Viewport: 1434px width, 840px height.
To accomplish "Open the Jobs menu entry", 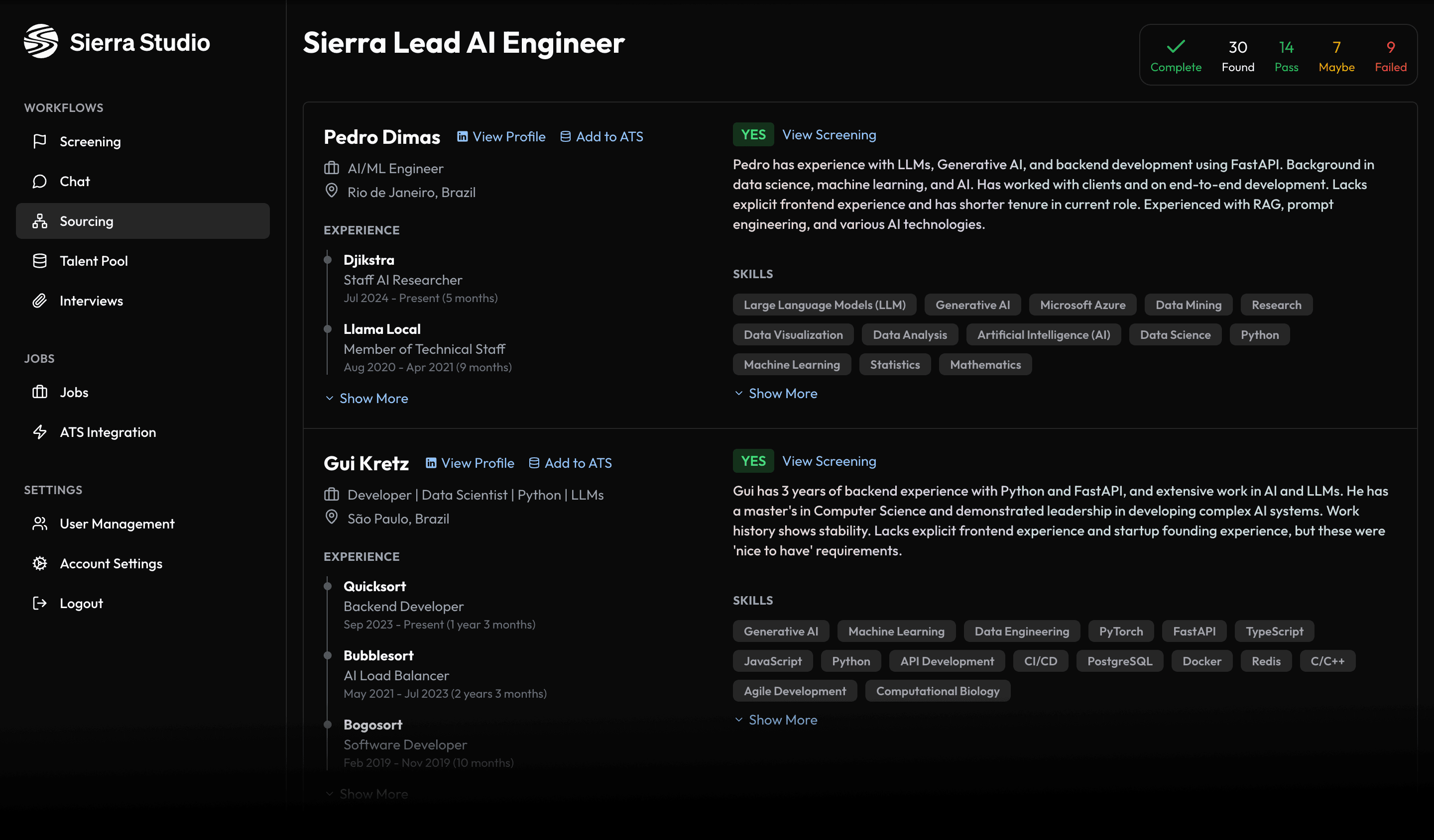I will click(73, 392).
